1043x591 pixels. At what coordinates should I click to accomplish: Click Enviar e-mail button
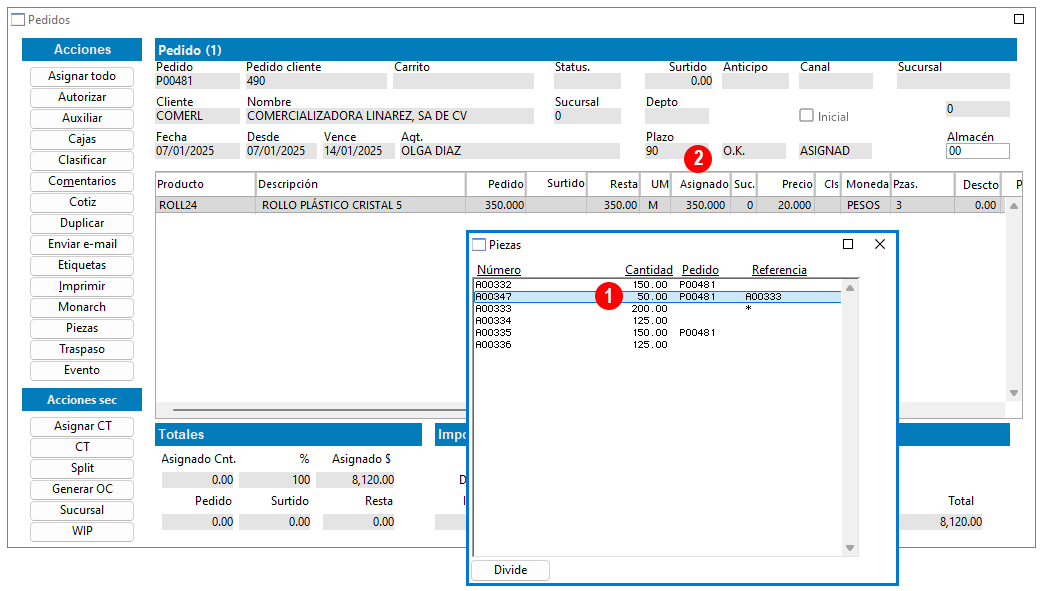click(x=82, y=244)
